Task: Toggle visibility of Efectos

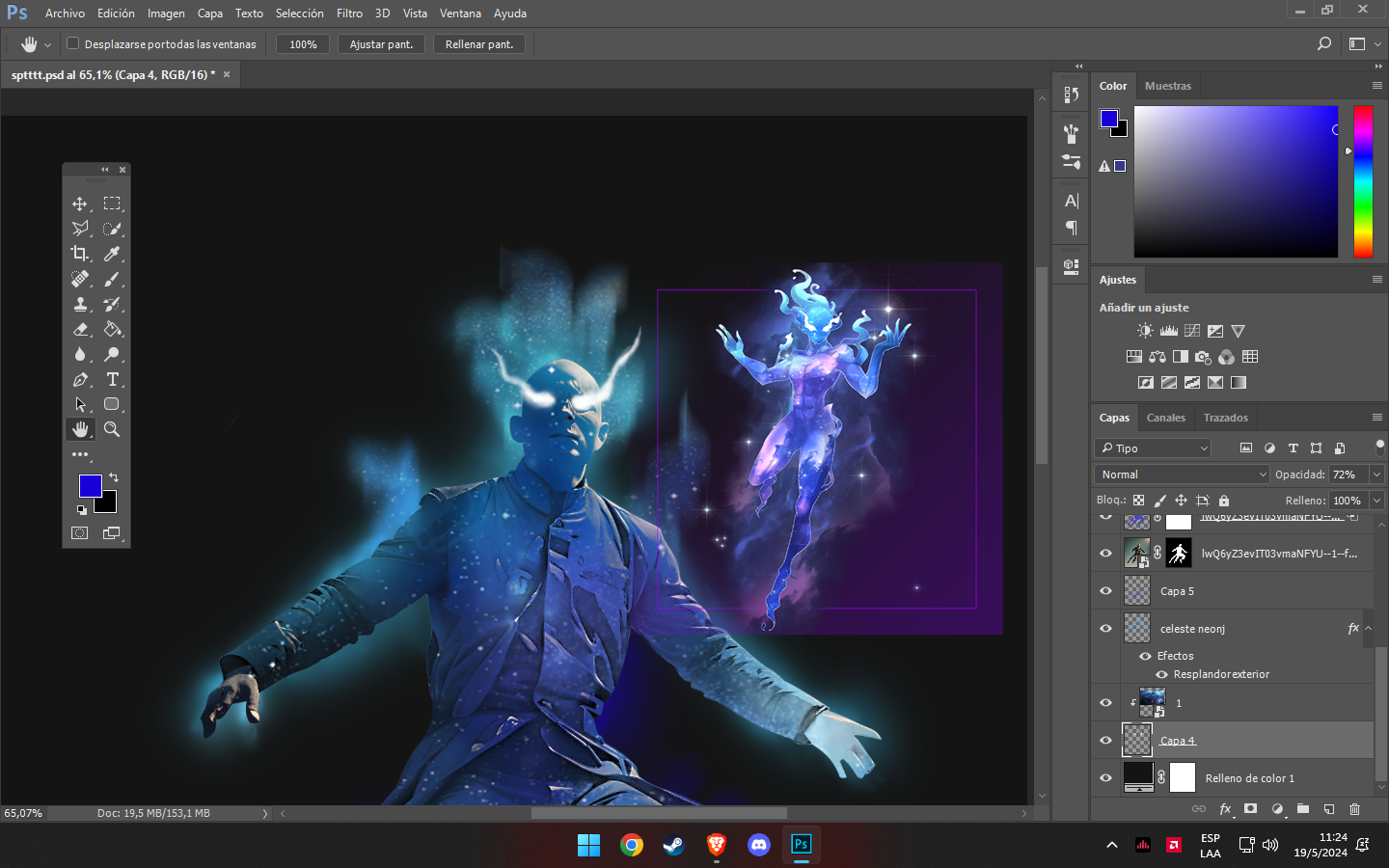Action: click(x=1145, y=656)
